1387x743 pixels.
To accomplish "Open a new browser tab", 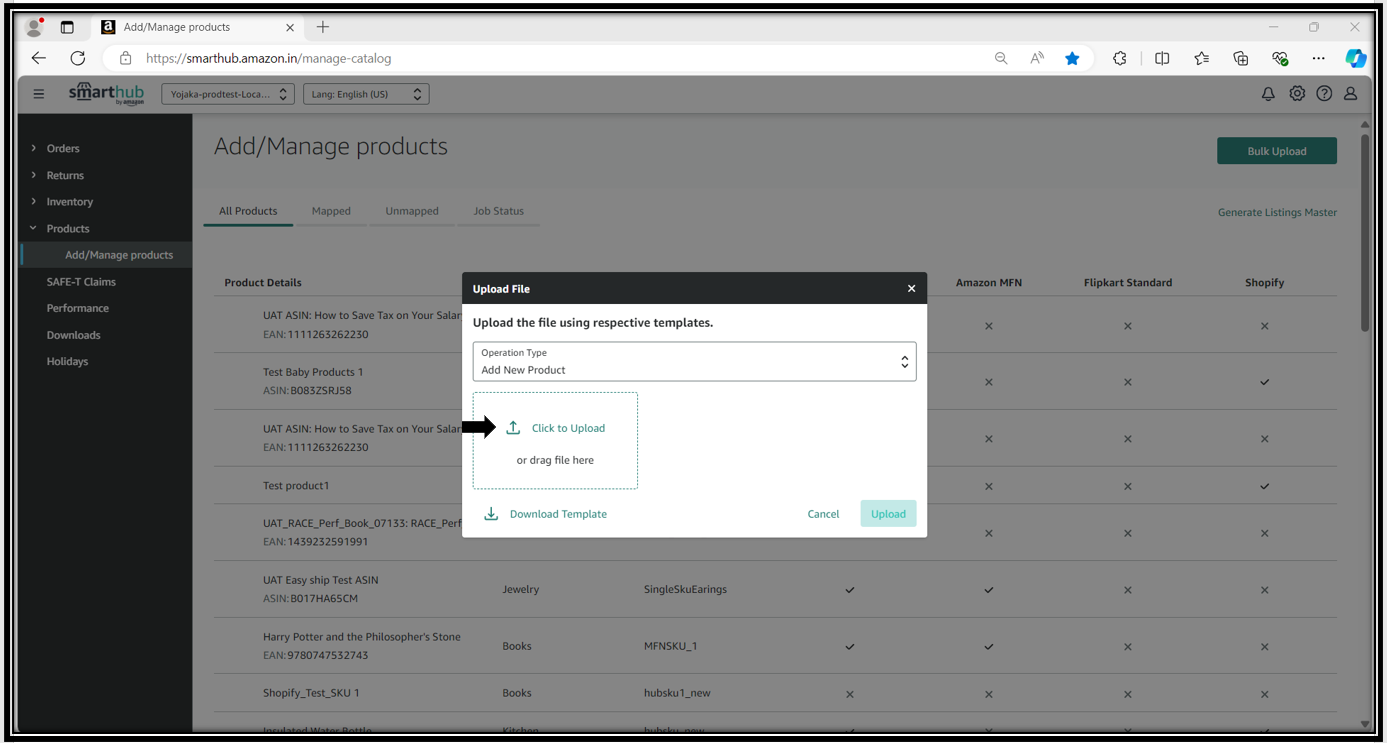I will [323, 27].
